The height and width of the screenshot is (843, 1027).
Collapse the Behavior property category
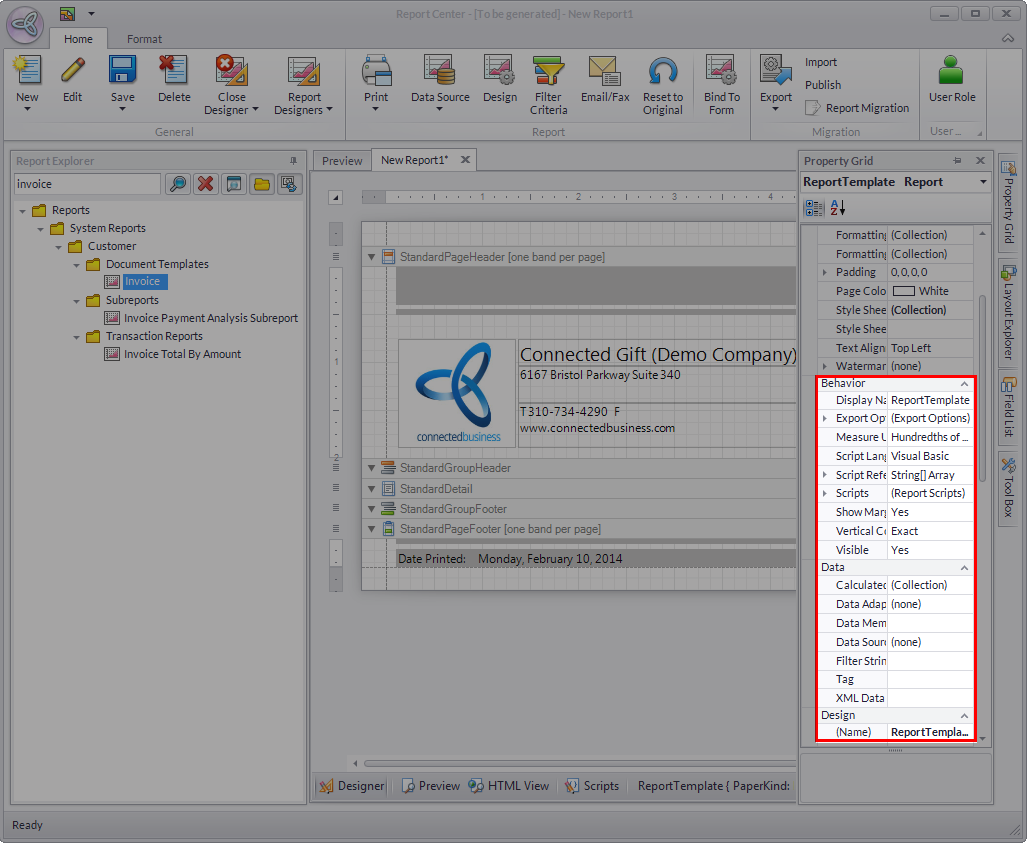[965, 384]
